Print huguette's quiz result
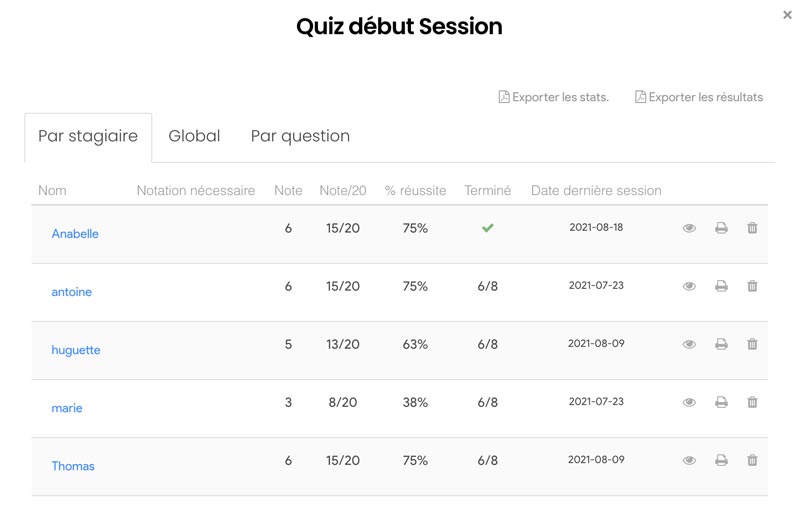This screenshot has width=800, height=529. click(x=721, y=344)
